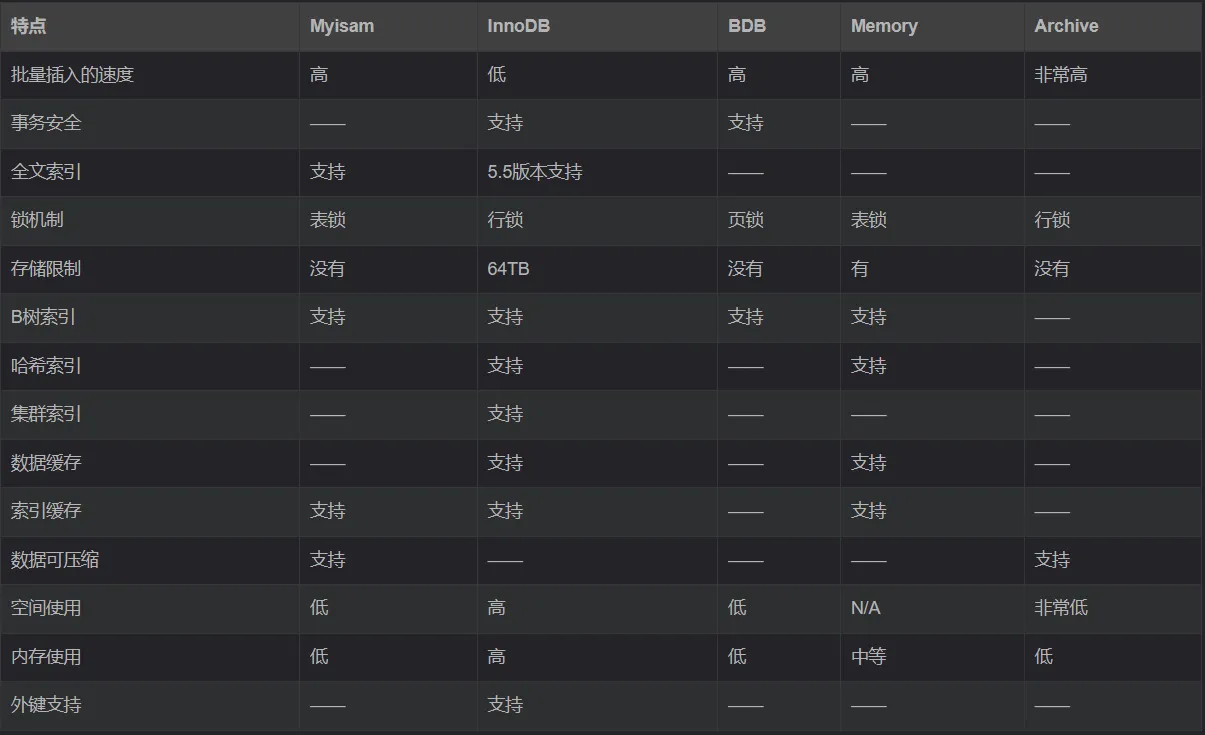
Task: Select the InnoDB column header
Action: click(x=519, y=26)
